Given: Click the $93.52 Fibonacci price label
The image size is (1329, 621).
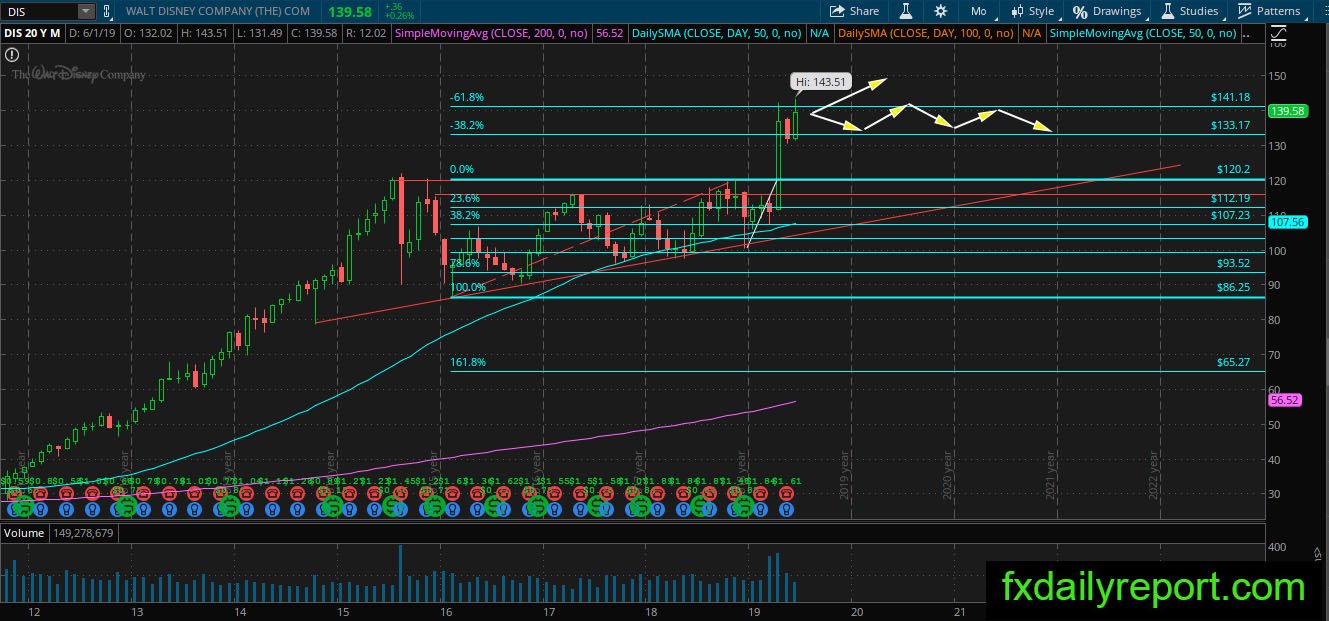Looking at the screenshot, I should (x=1234, y=263).
